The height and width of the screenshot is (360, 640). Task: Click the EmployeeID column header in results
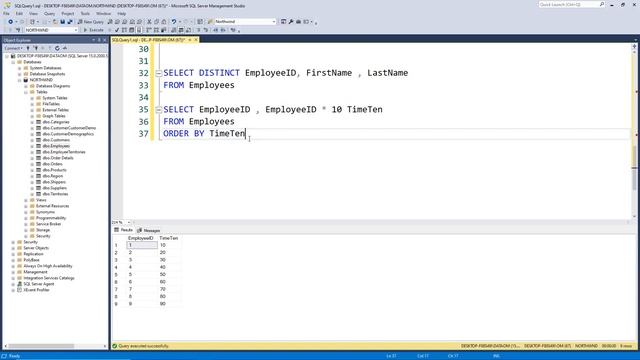[x=140, y=238]
